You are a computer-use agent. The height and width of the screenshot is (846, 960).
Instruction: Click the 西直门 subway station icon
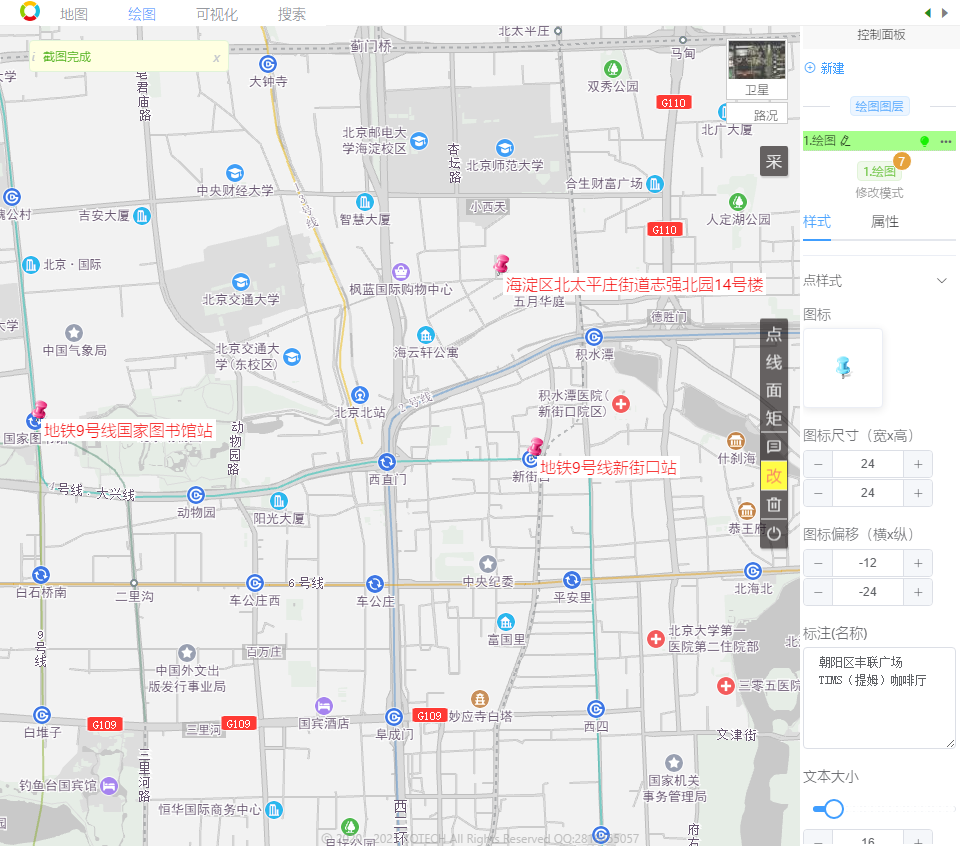(x=386, y=462)
